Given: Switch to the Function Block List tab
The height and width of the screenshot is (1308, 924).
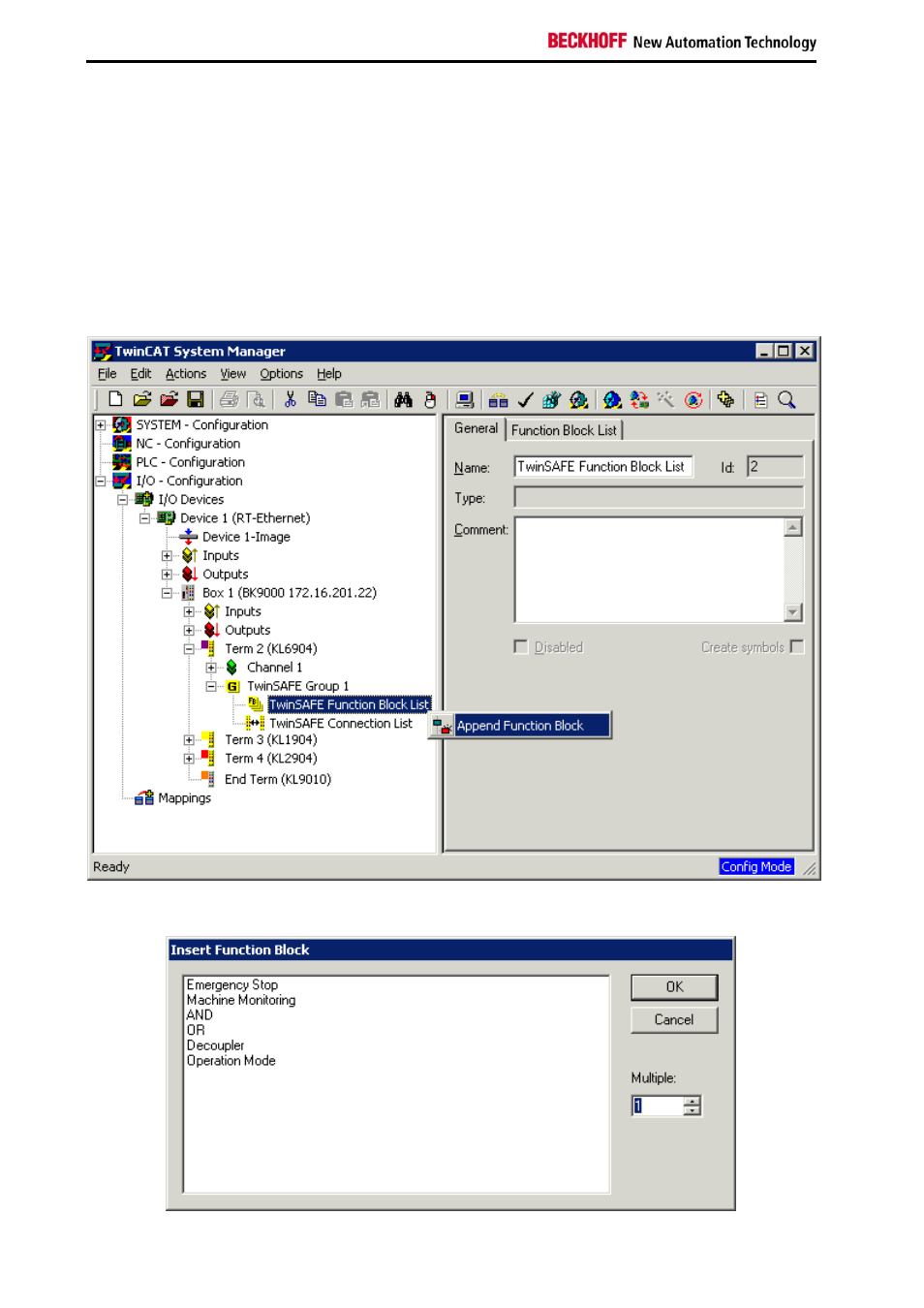Looking at the screenshot, I should pyautogui.click(x=564, y=430).
